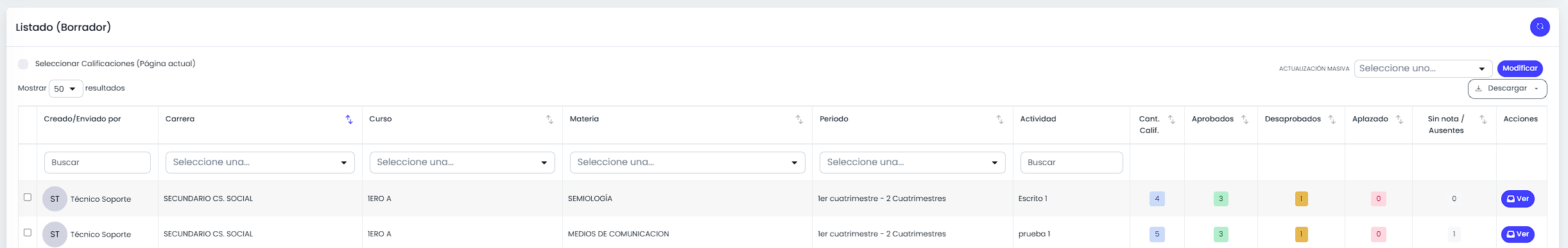
Task: Open the Mostrar 50 results dropdown
Action: [x=66, y=89]
